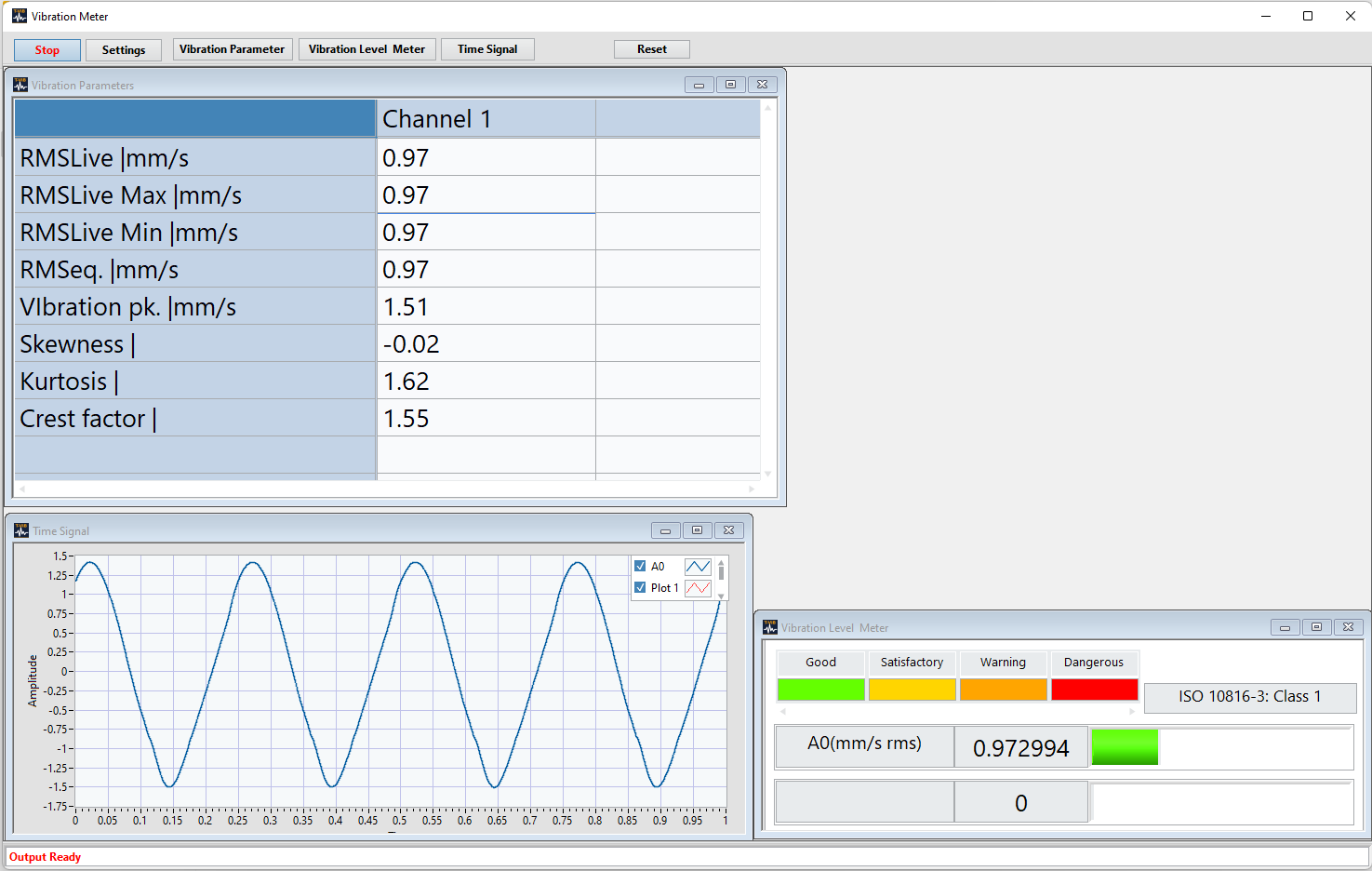Show the Vibration Parameter window
The height and width of the screenshot is (871, 1372).
pyautogui.click(x=233, y=49)
